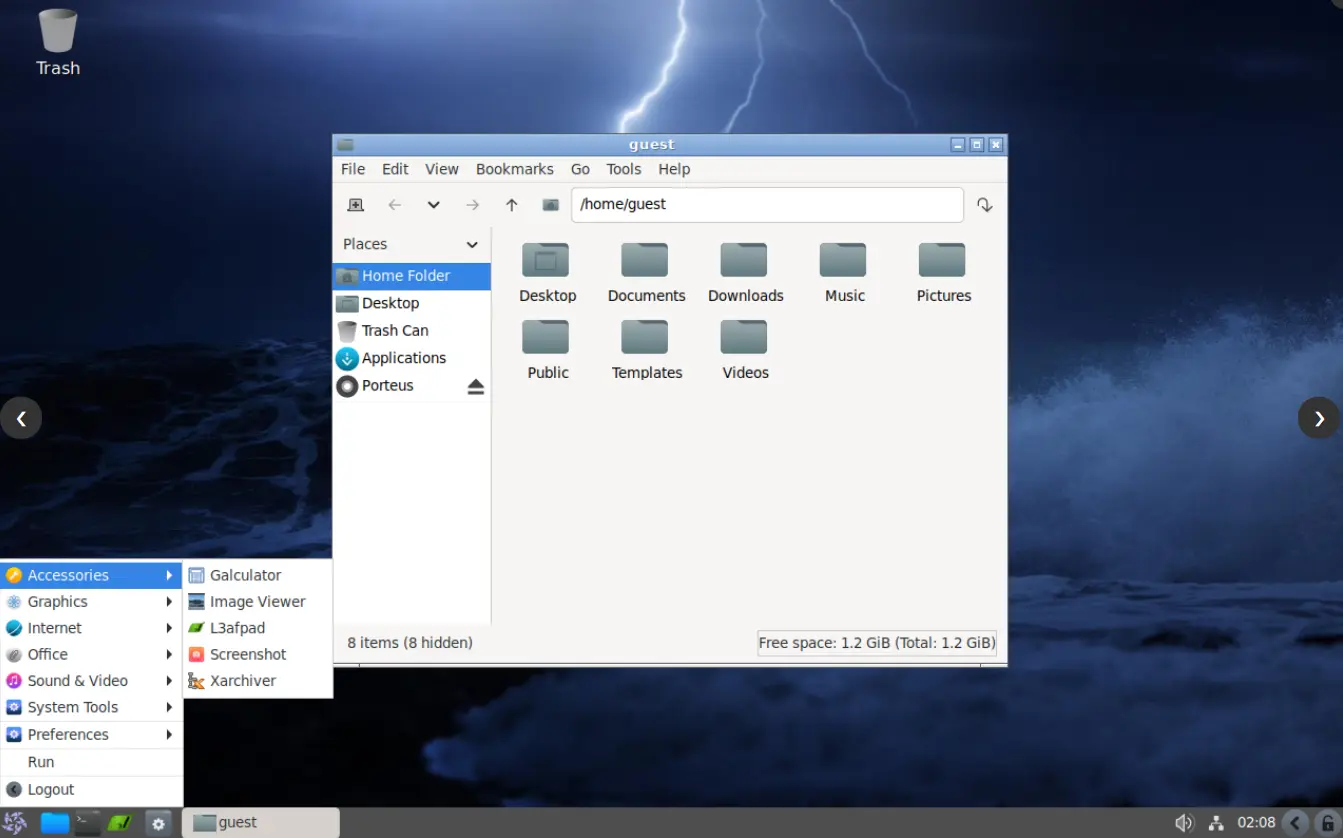This screenshot has width=1343, height=838.
Task: Click the padlock icon in the taskbar
Action: tap(1326, 823)
